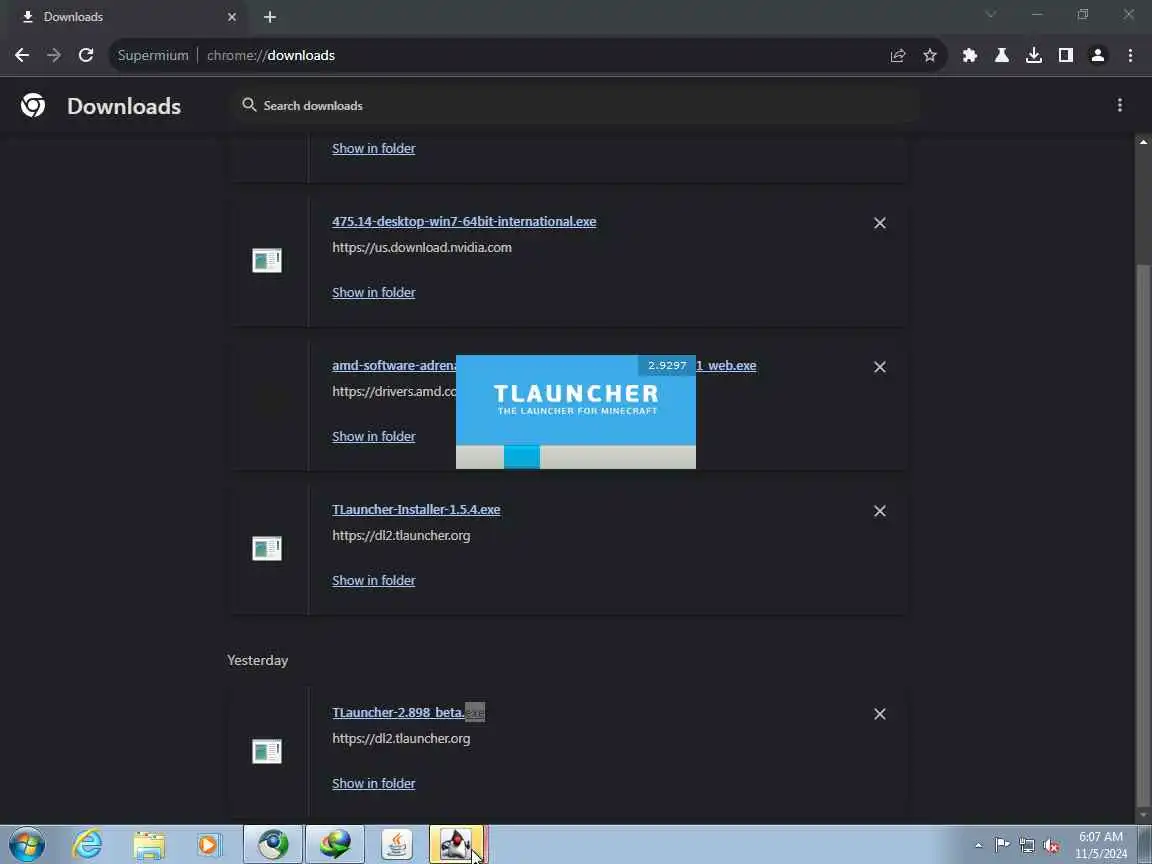
Task: Click the page vertical scrollbar thumb
Action: [x=1143, y=536]
